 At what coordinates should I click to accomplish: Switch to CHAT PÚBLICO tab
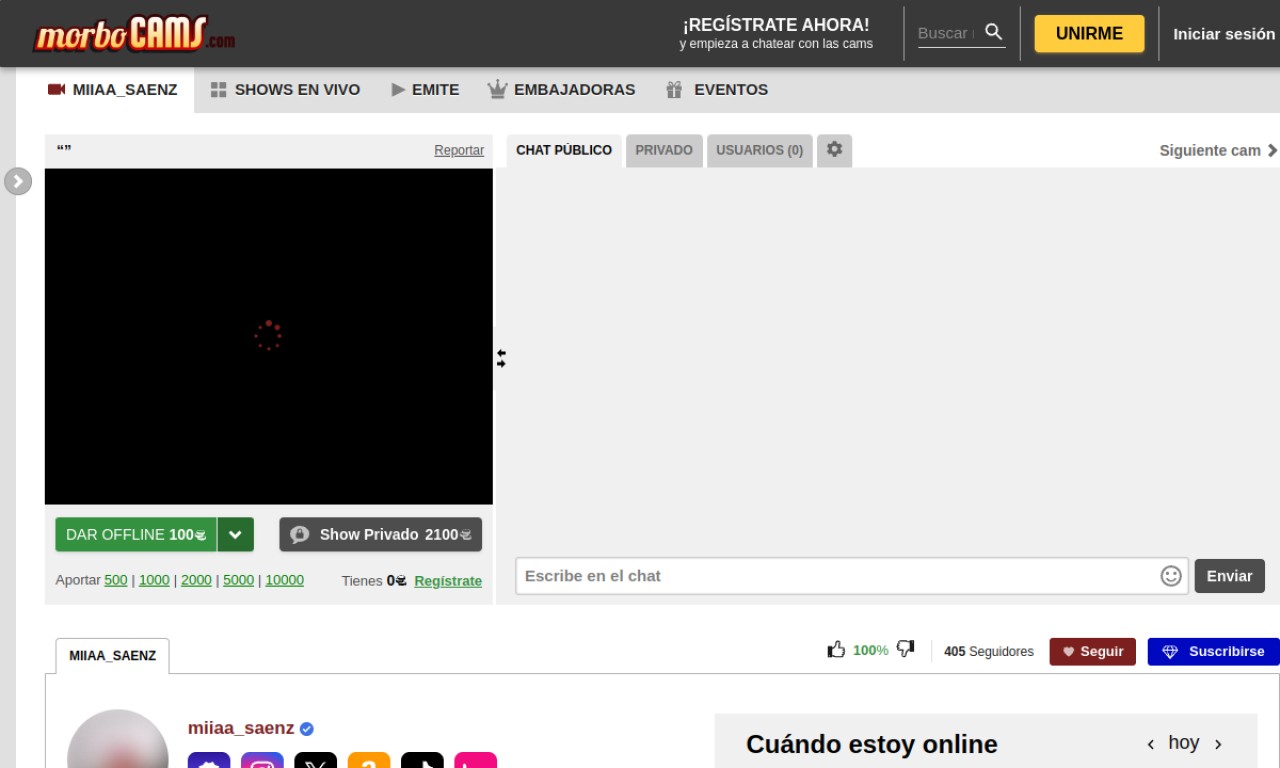(564, 150)
